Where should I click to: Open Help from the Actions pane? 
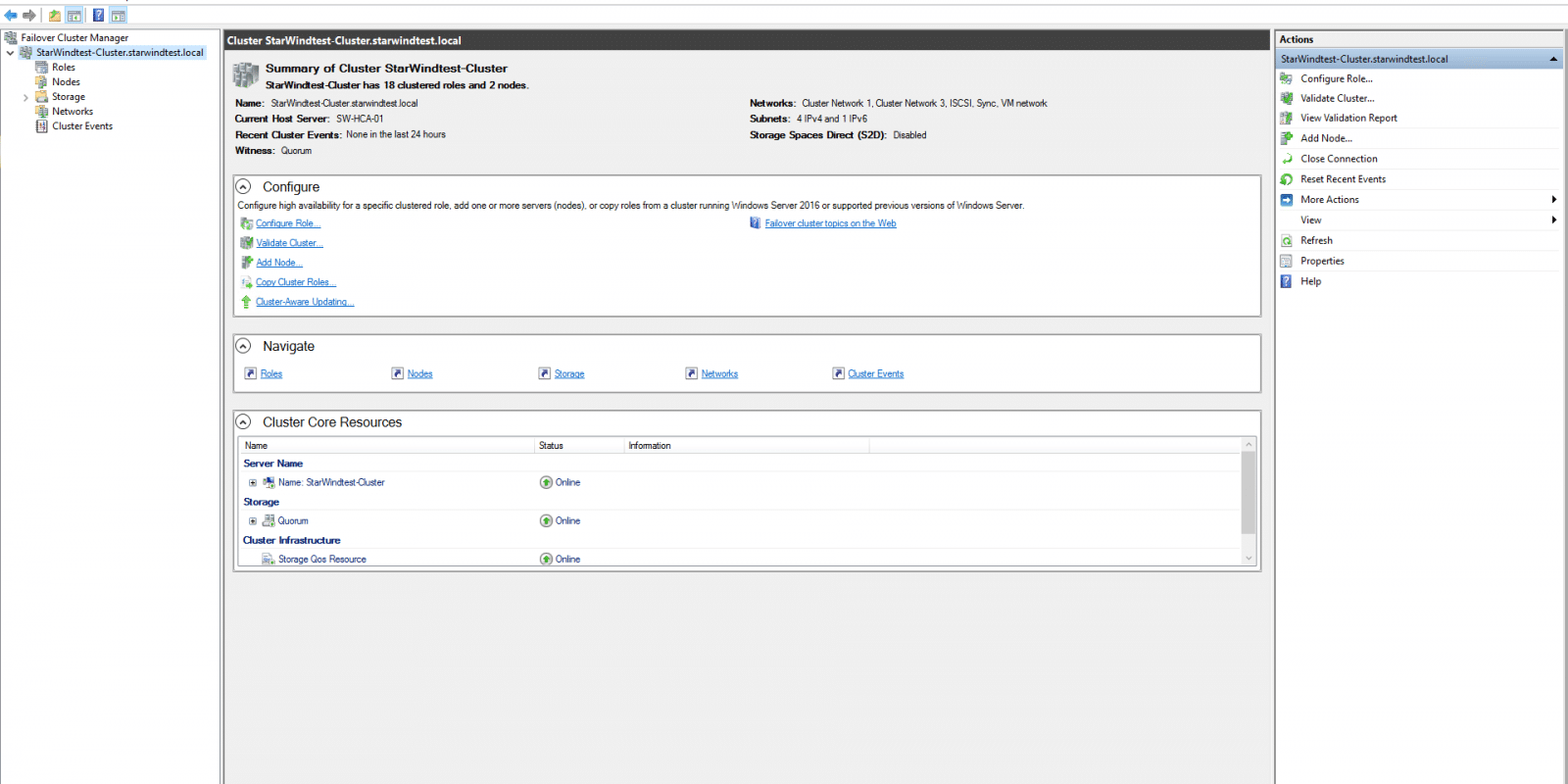(1310, 281)
